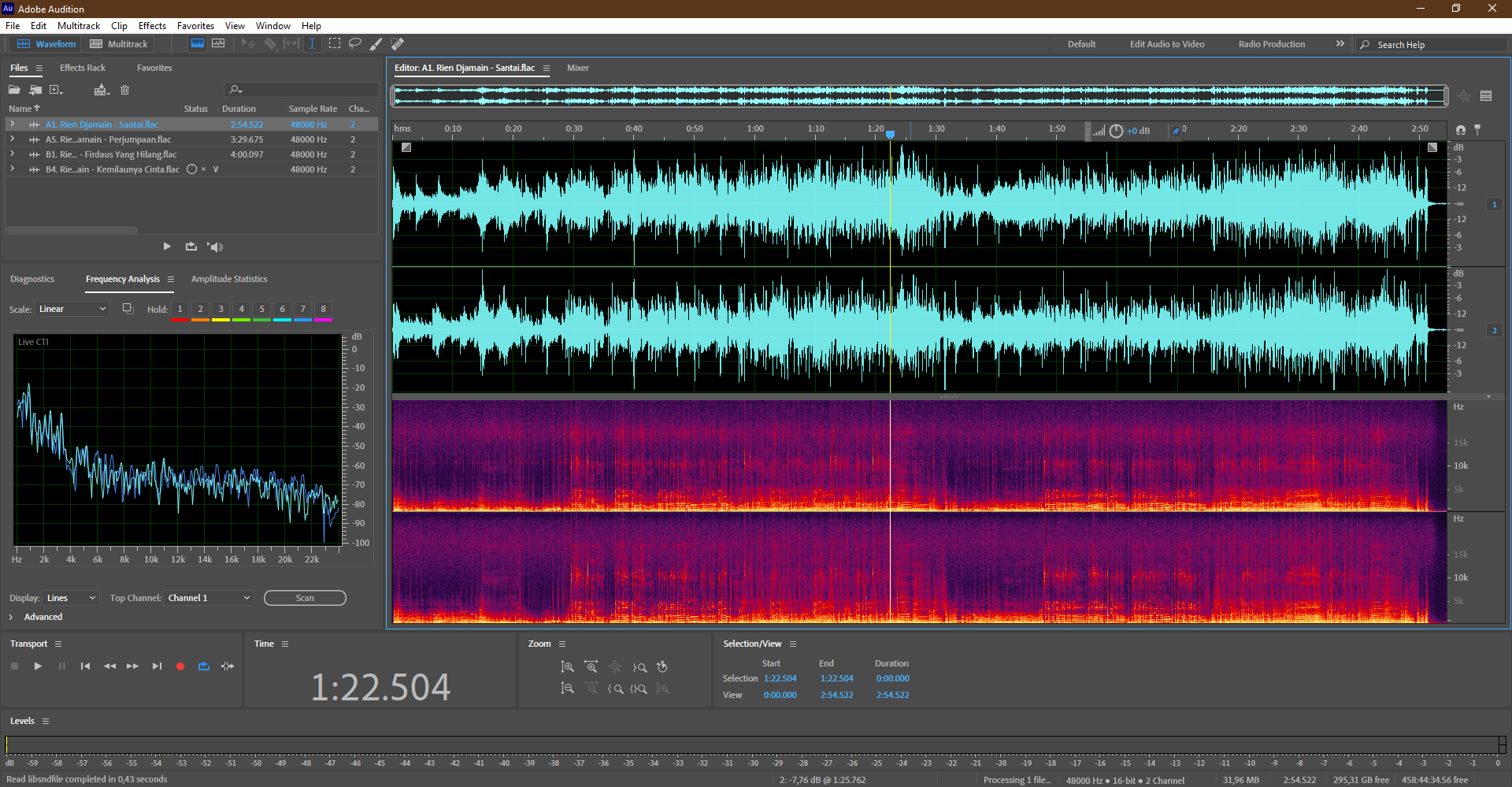Viewport: 1512px width, 787px height.
Task: Click the Files panel search field
Action: (302, 90)
